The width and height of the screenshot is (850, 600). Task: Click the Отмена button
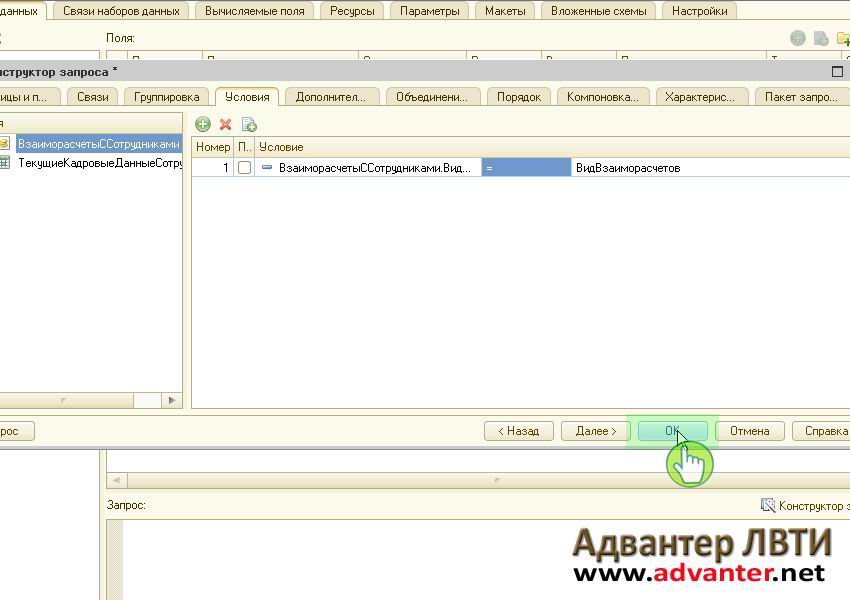[x=749, y=431]
